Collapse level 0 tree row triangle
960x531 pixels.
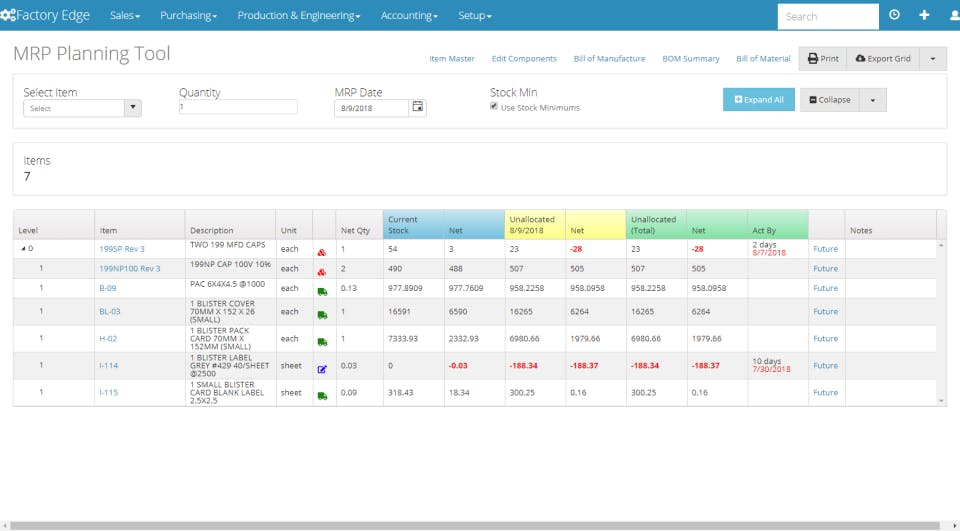click(x=23, y=249)
